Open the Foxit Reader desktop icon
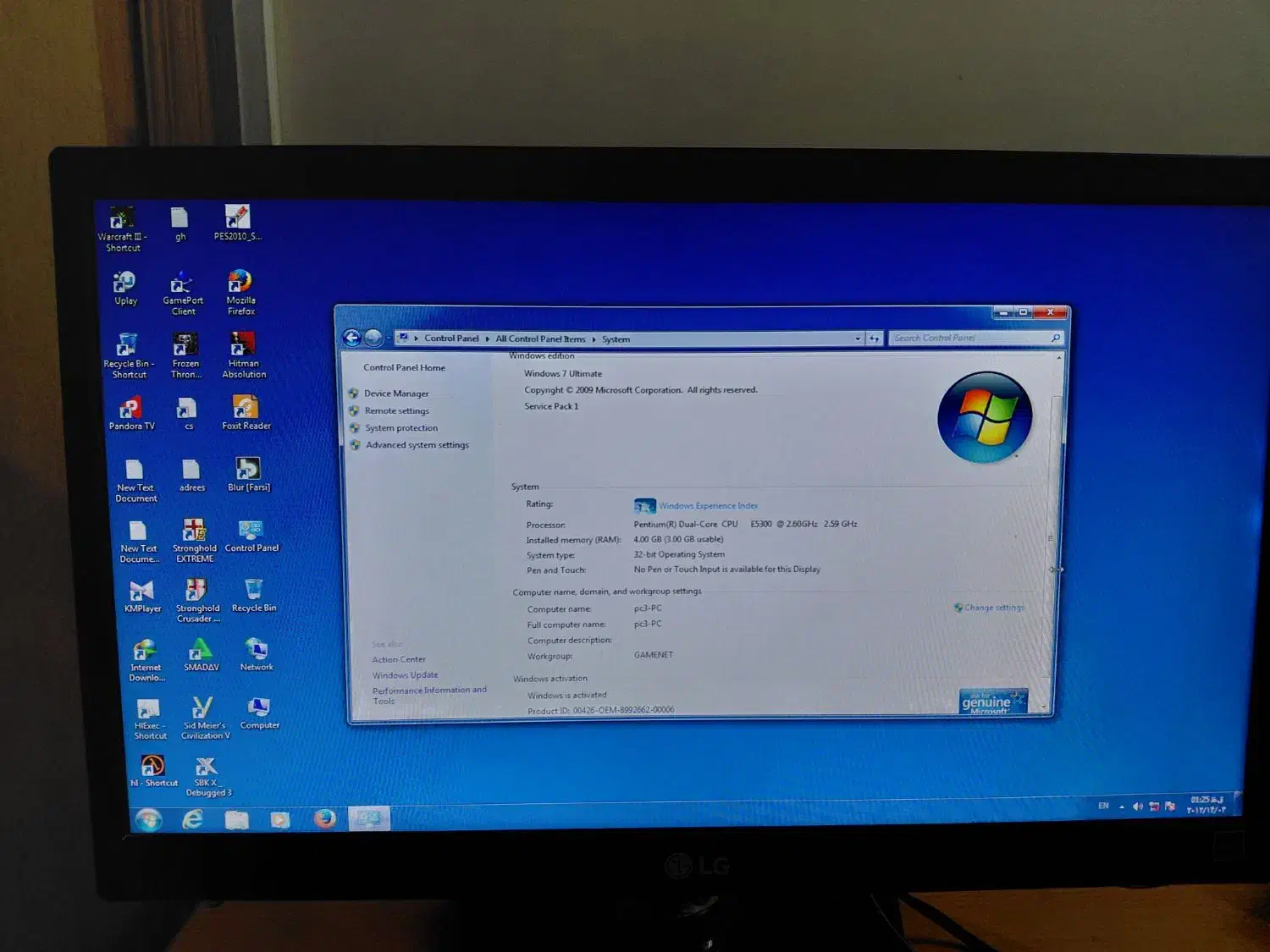Image resolution: width=1270 pixels, height=952 pixels. click(246, 413)
